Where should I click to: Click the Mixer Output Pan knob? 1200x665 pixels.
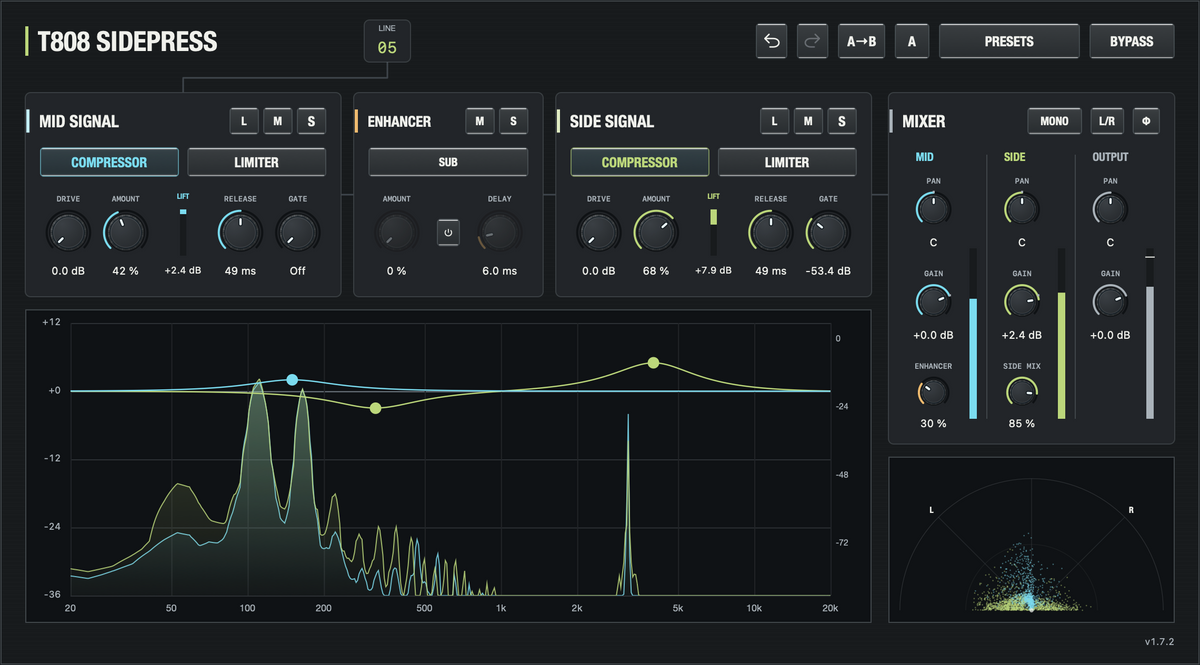1110,209
